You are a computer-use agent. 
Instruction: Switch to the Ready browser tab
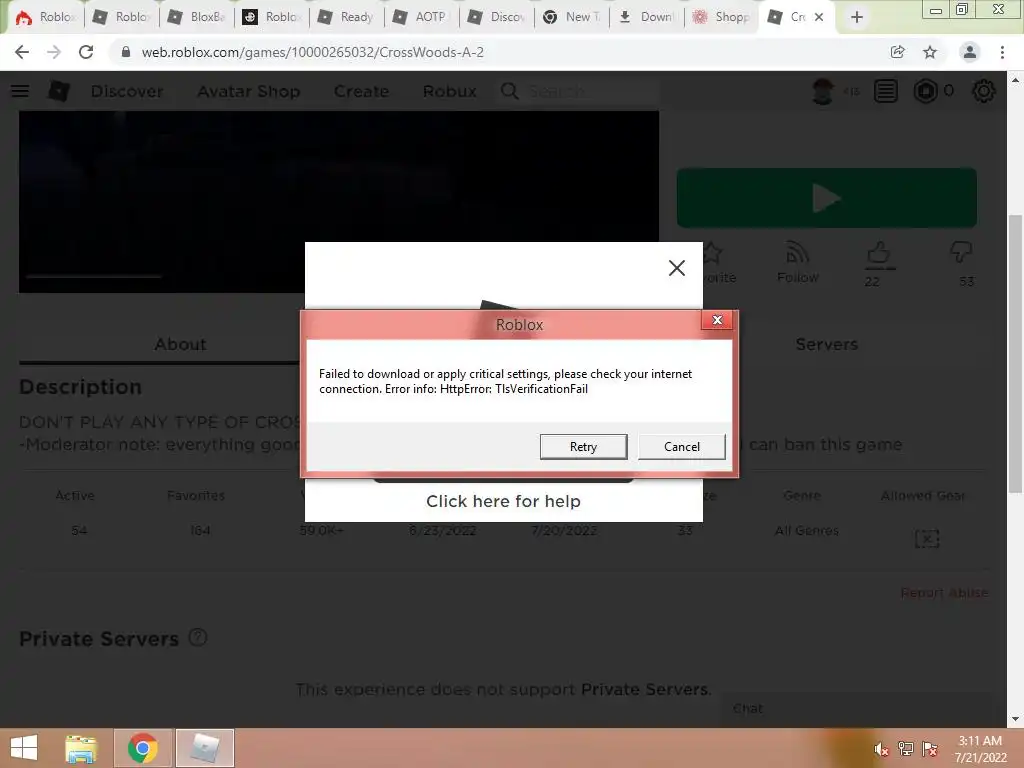[x=346, y=17]
